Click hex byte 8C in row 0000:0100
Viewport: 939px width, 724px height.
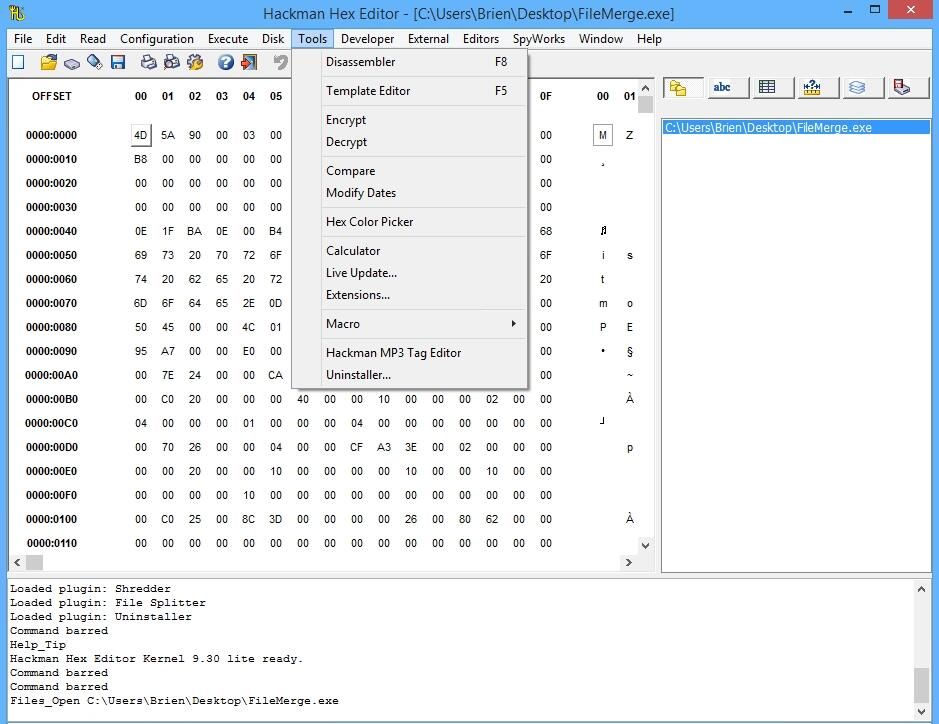tap(249, 519)
